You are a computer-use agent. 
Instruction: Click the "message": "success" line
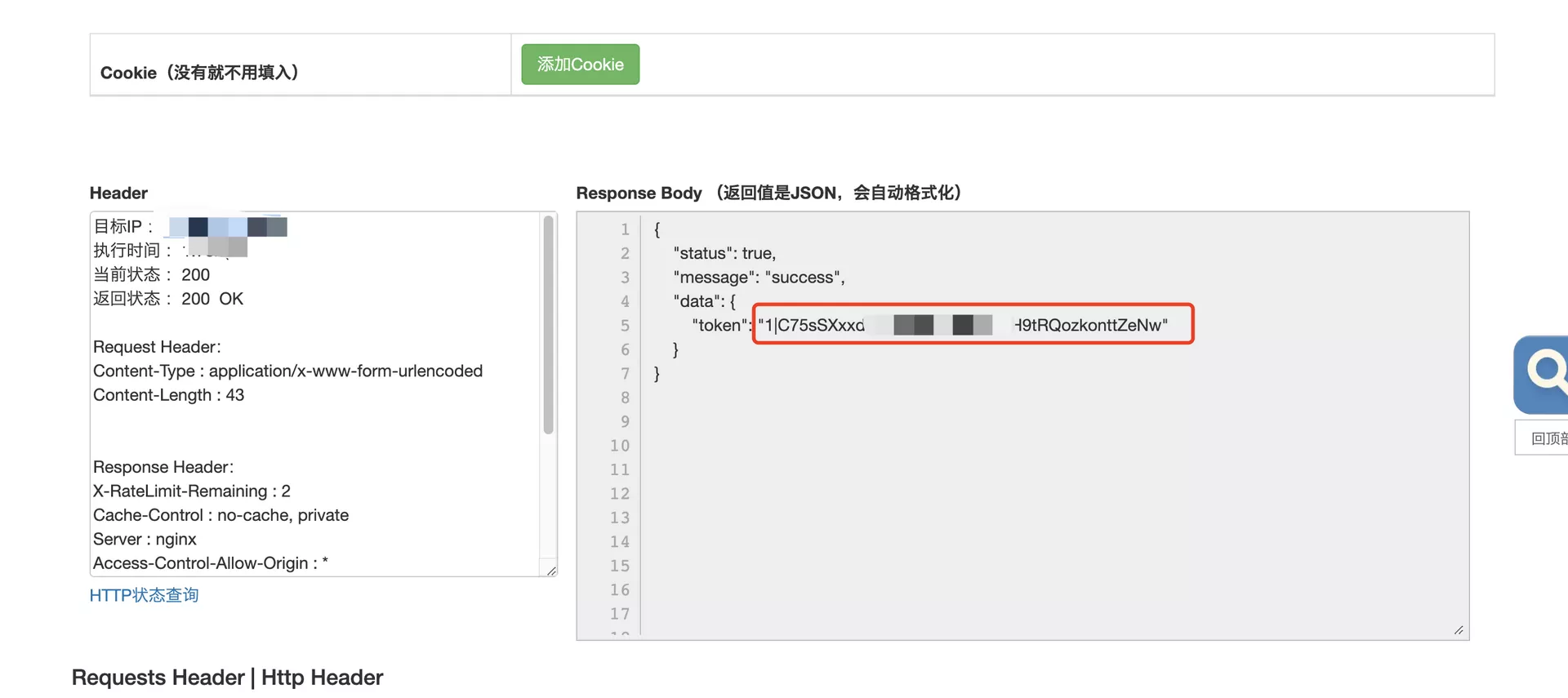(759, 278)
